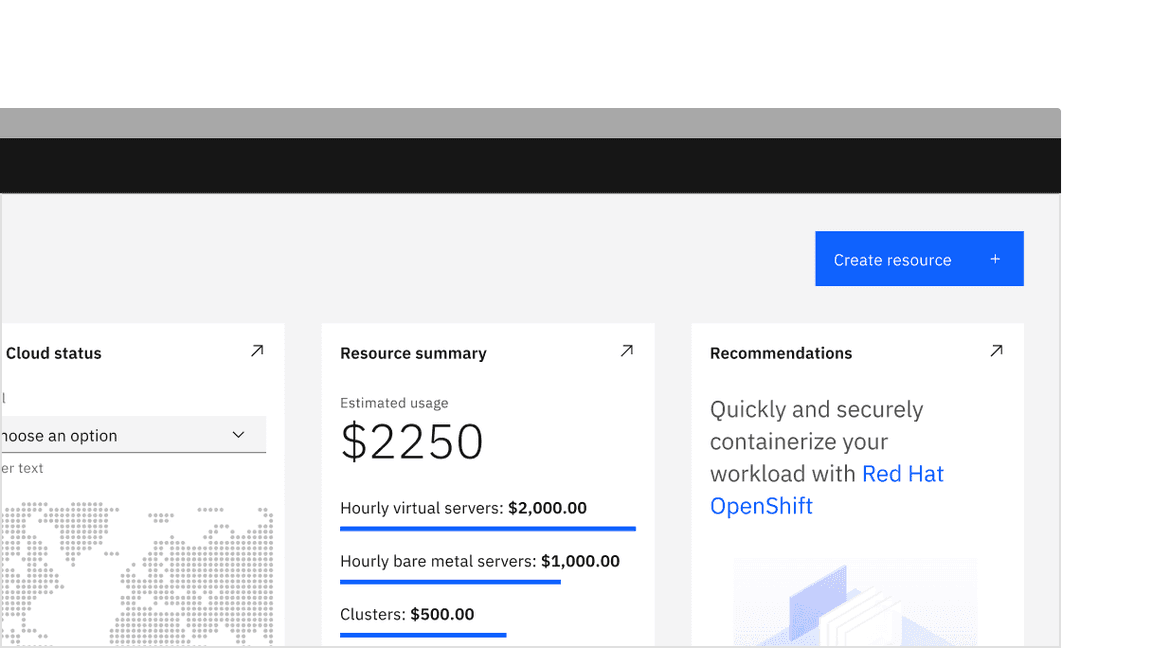Click the Hourly virtual servers progress bar

[x=487, y=528]
